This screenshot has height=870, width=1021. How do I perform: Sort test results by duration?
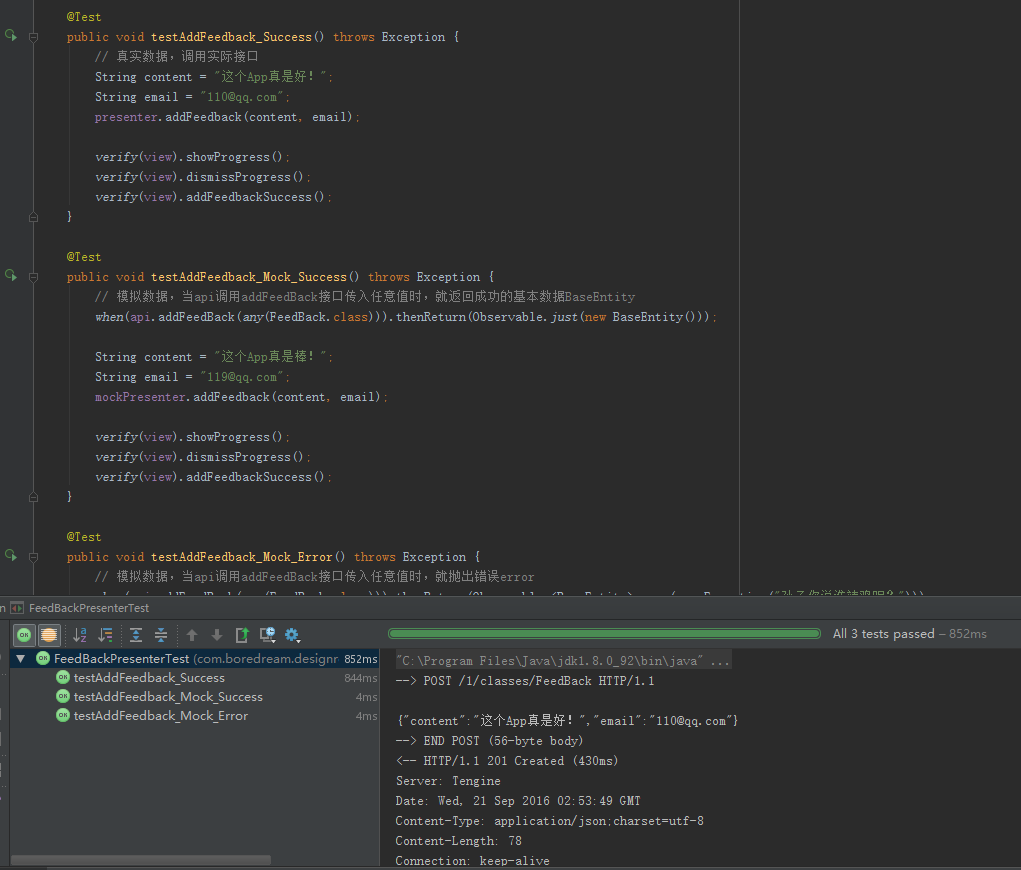click(x=105, y=635)
